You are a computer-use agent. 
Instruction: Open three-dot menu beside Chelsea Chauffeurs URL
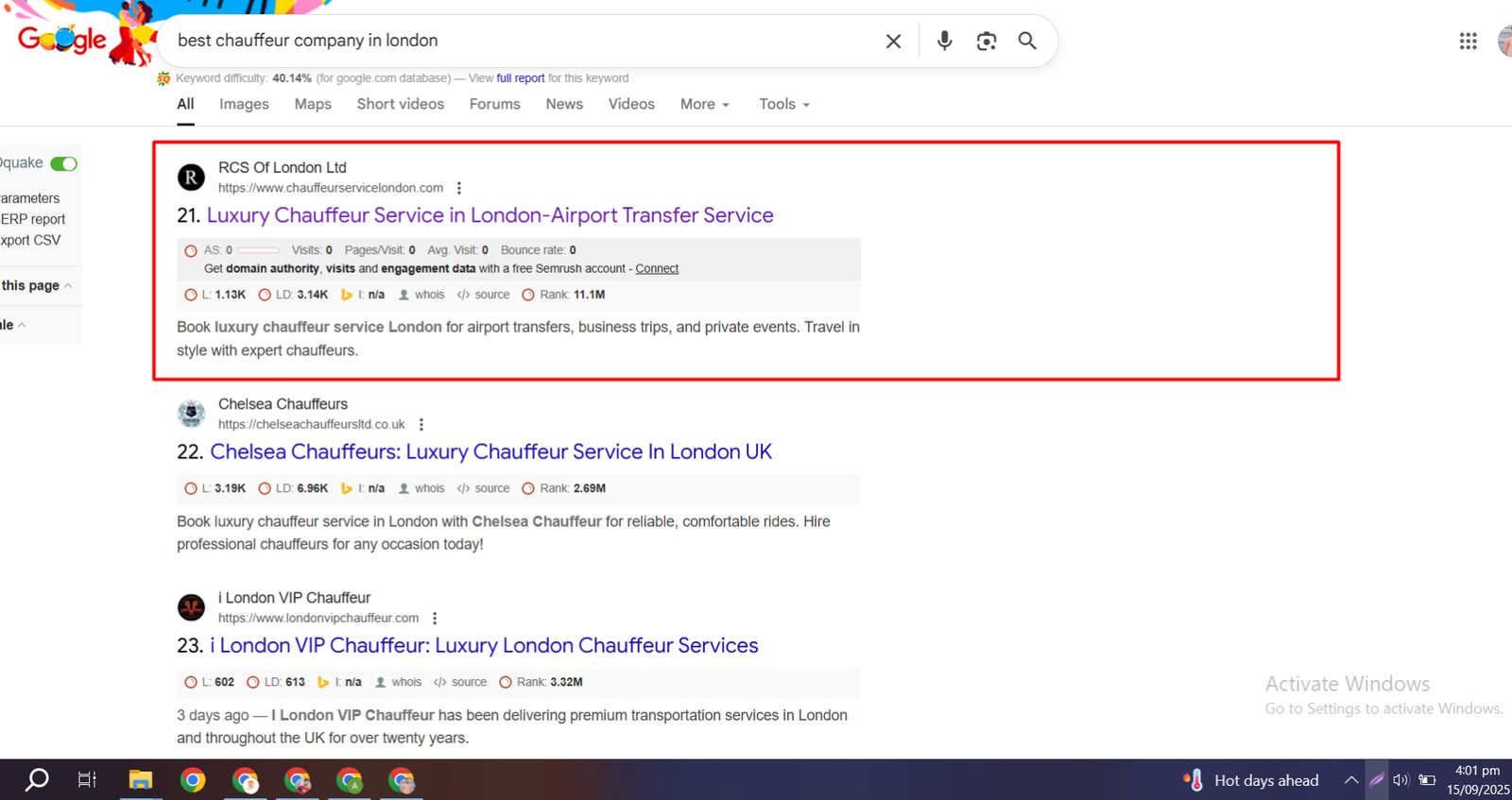(421, 425)
